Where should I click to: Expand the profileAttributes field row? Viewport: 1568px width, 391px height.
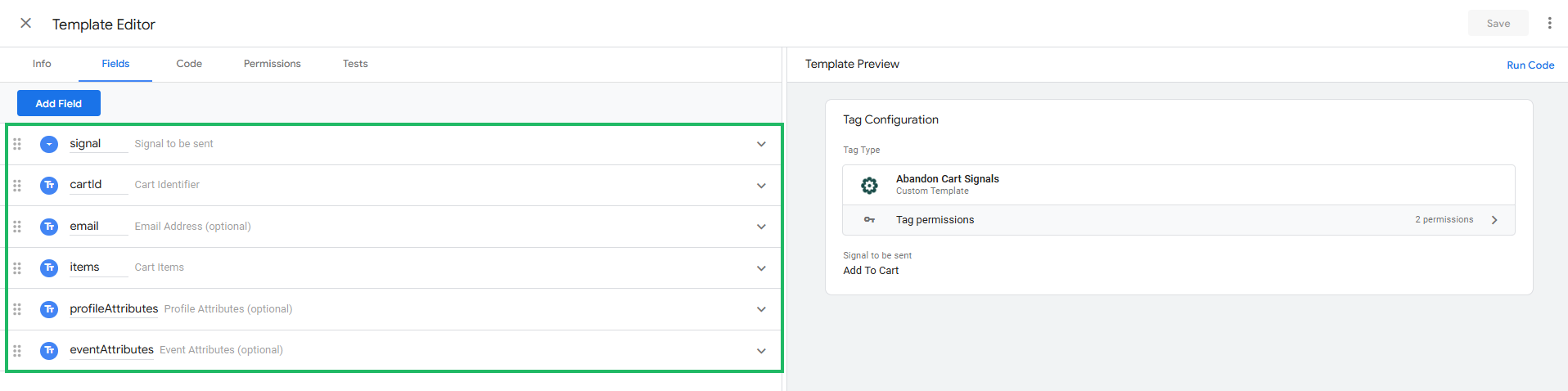[x=761, y=309]
